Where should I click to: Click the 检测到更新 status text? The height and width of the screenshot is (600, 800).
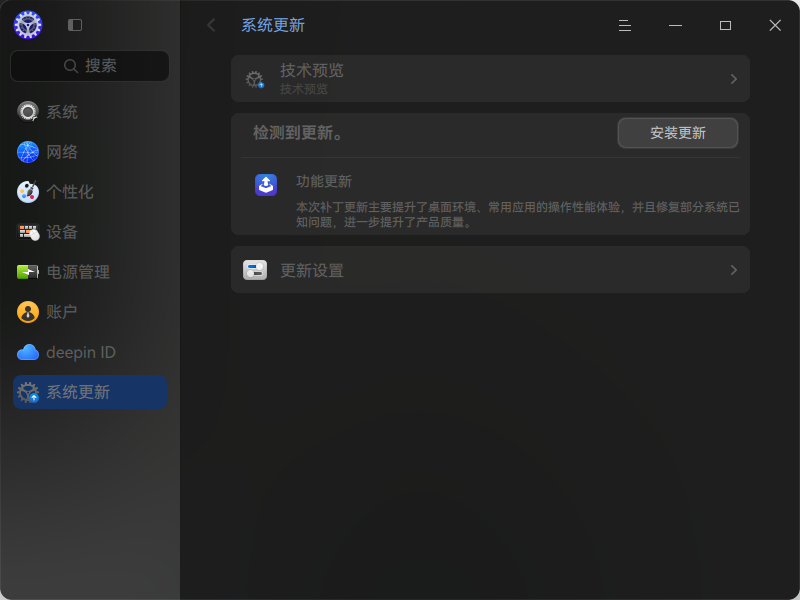(x=298, y=133)
